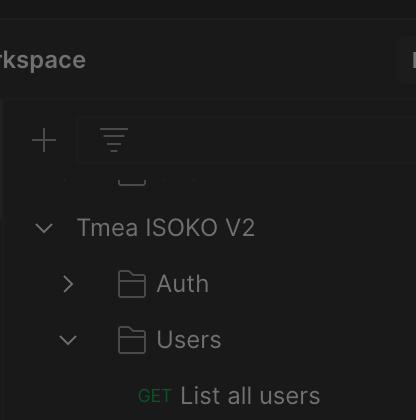Select the Auth folder label
Screen dimensions: 416x420
click(183, 284)
